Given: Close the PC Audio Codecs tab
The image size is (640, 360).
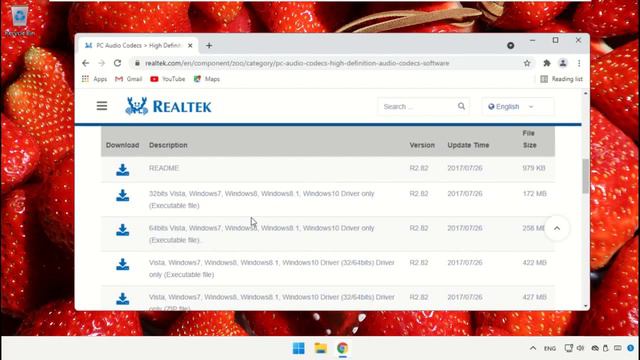Looking at the screenshot, I should point(190,46).
